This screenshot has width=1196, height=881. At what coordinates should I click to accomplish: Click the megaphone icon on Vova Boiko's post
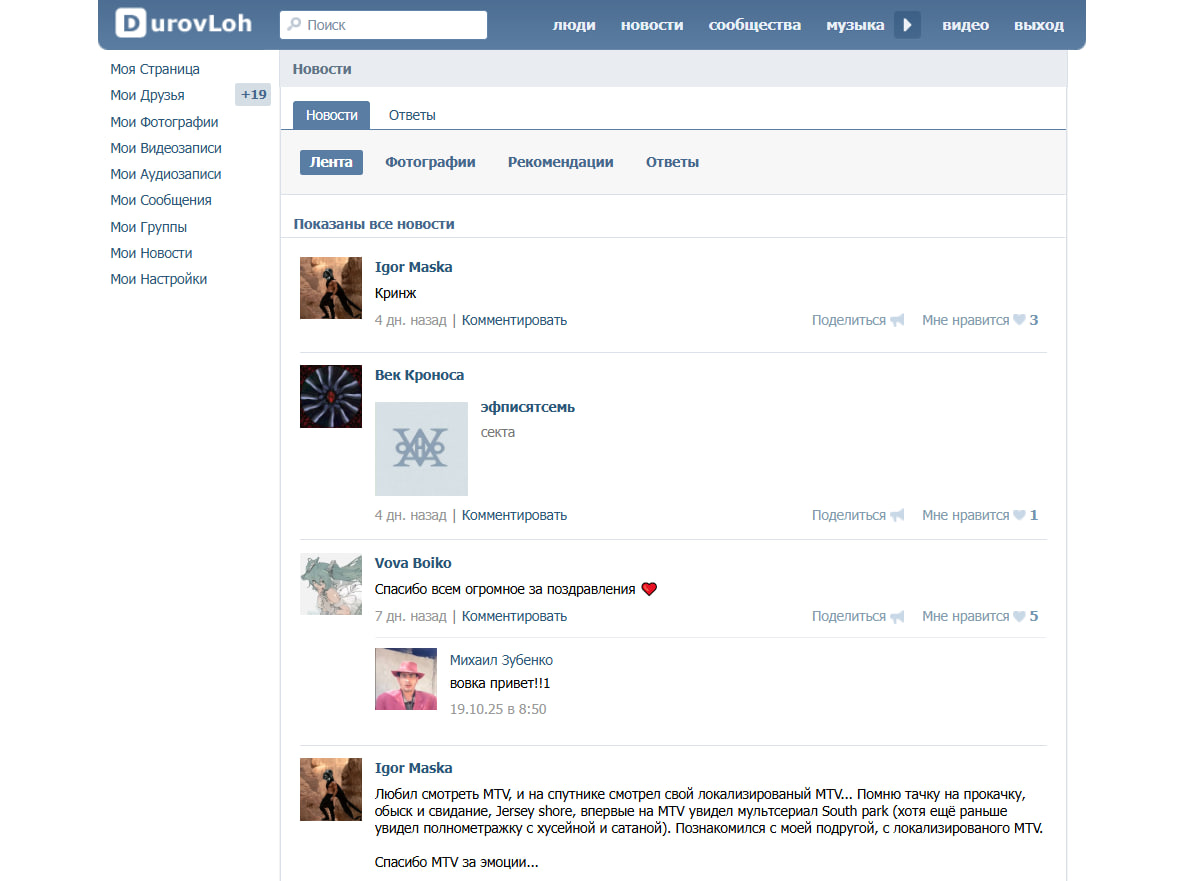[x=897, y=617]
